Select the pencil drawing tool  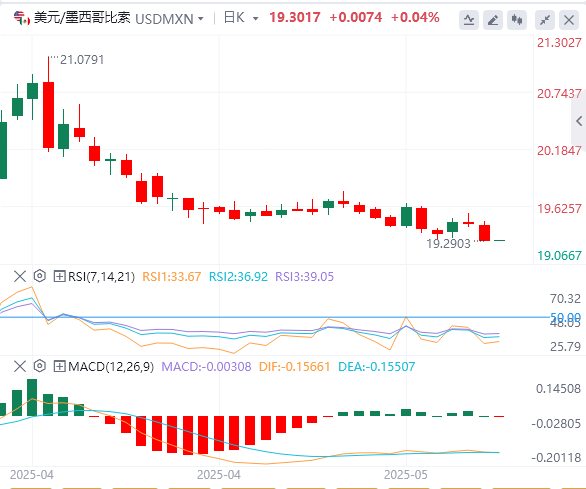coord(493,19)
